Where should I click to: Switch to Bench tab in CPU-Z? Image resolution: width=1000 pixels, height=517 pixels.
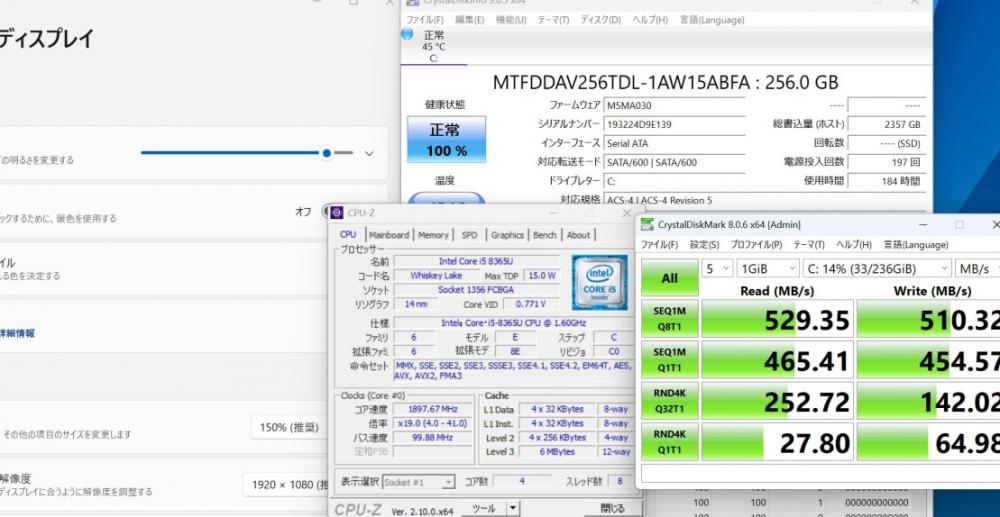[x=545, y=235]
